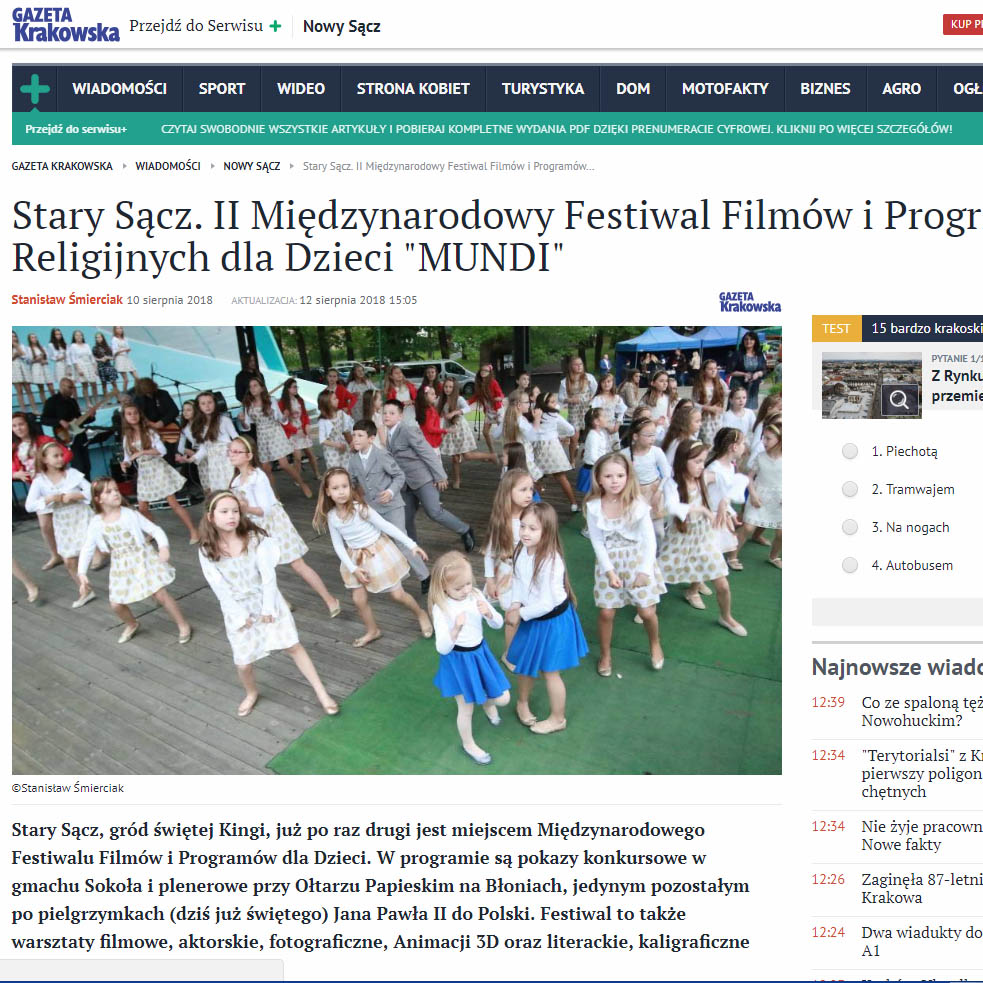Image resolution: width=983 pixels, height=983 pixels.
Task: Open the BIZNES menu item
Action: [825, 88]
